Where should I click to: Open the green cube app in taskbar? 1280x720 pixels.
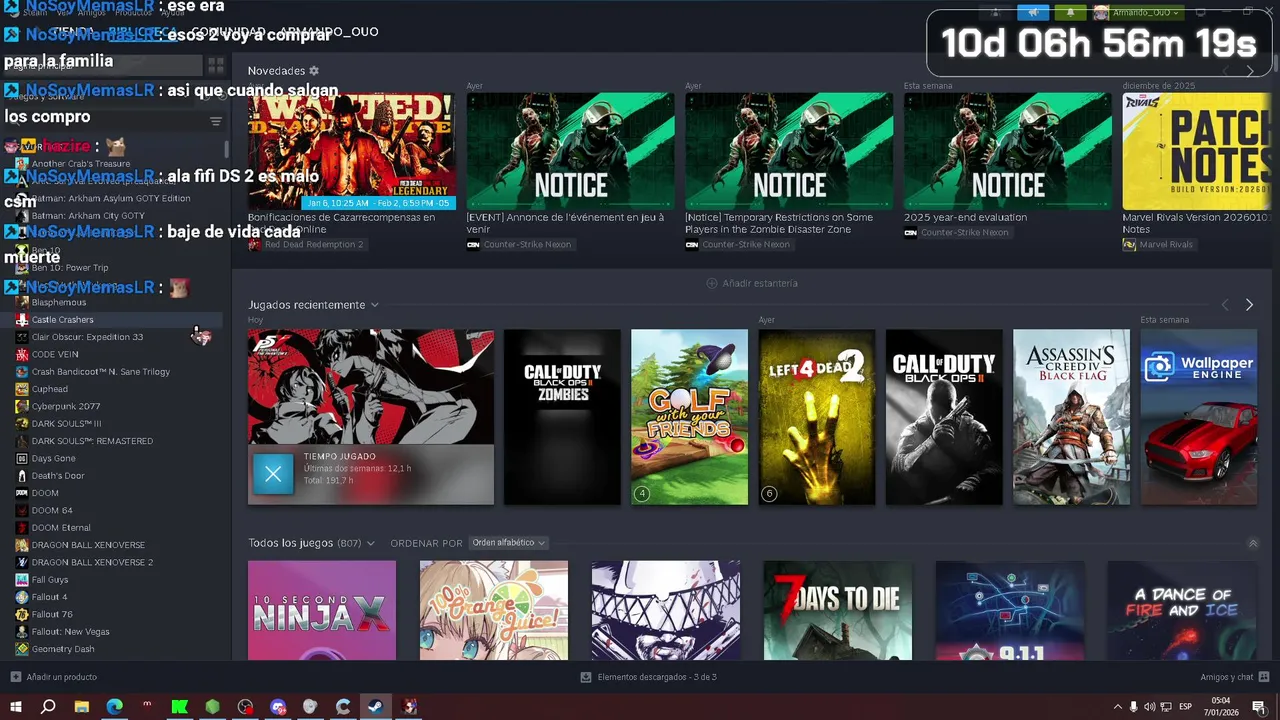tap(212, 707)
